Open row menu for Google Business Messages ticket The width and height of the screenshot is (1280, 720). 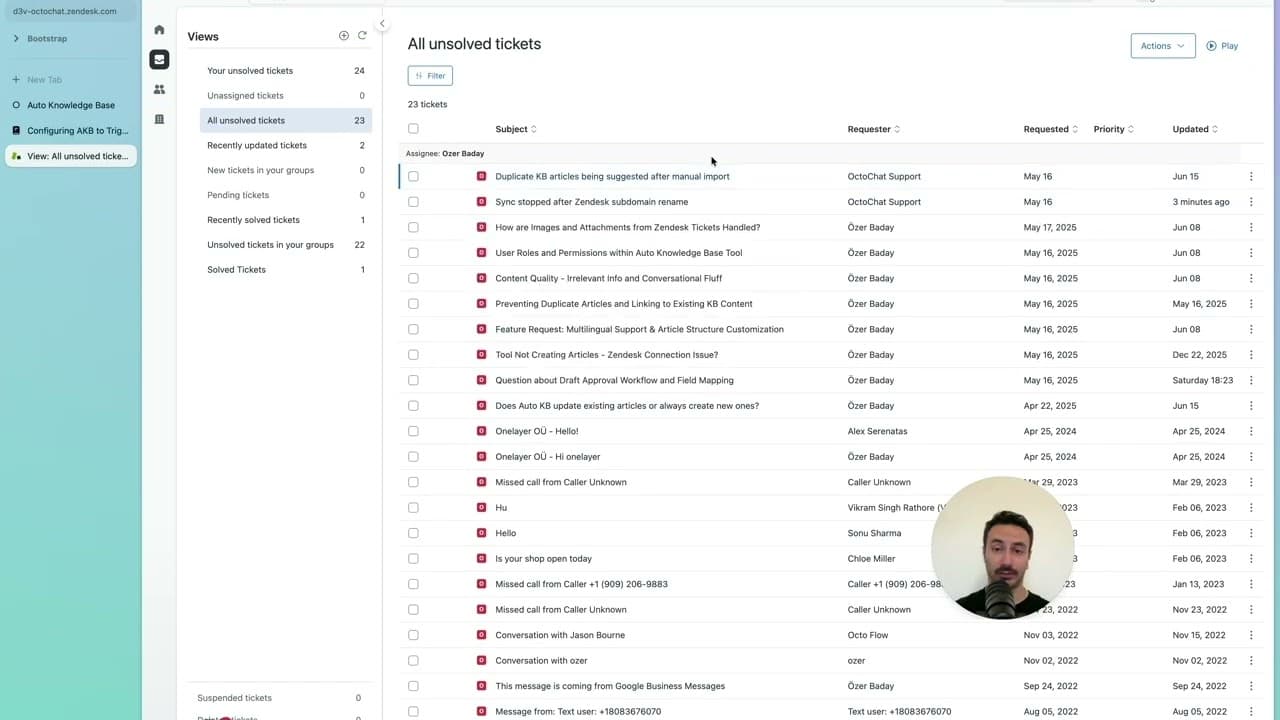(x=1251, y=686)
